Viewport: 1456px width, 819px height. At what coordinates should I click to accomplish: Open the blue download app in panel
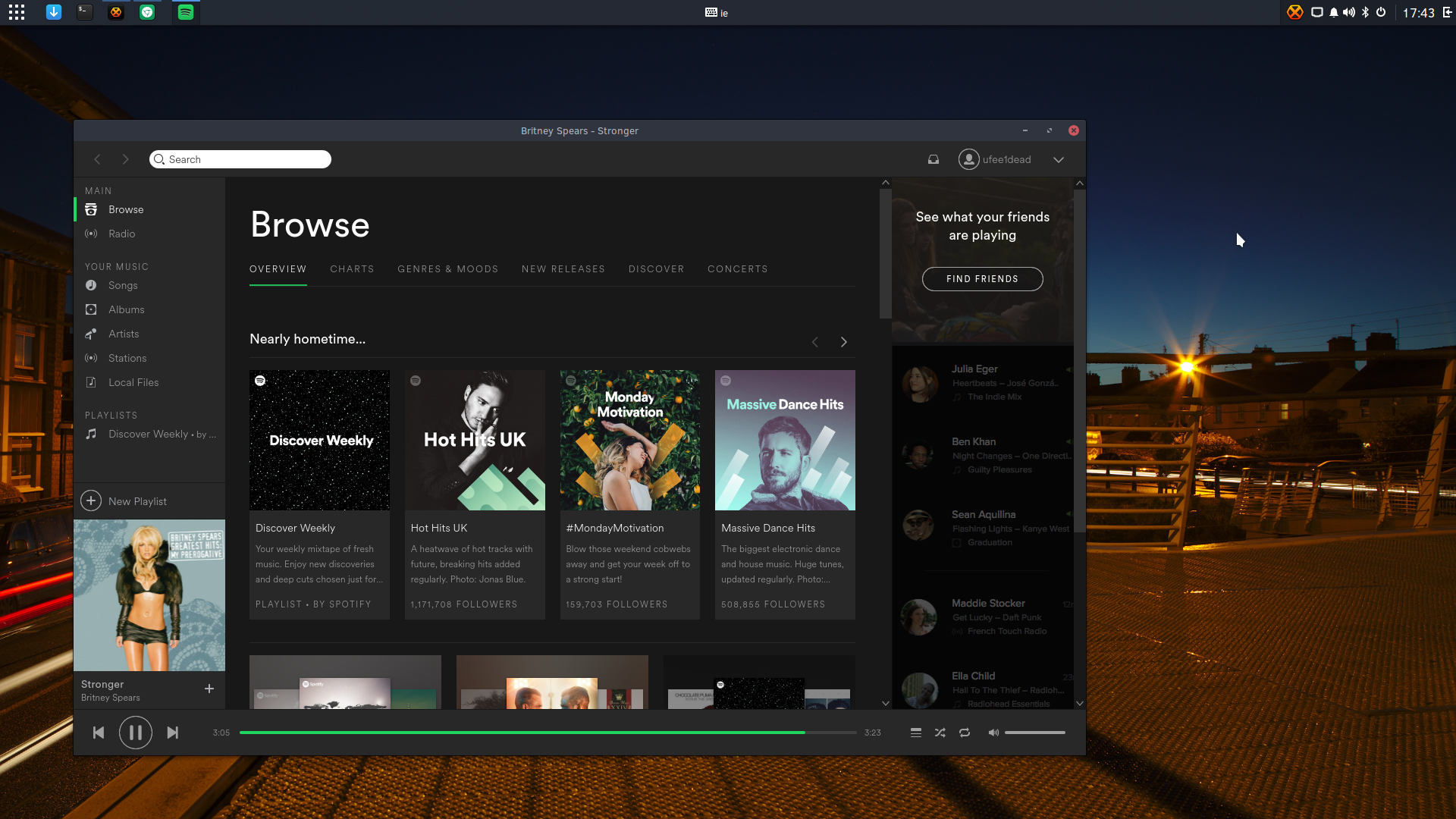coord(54,12)
